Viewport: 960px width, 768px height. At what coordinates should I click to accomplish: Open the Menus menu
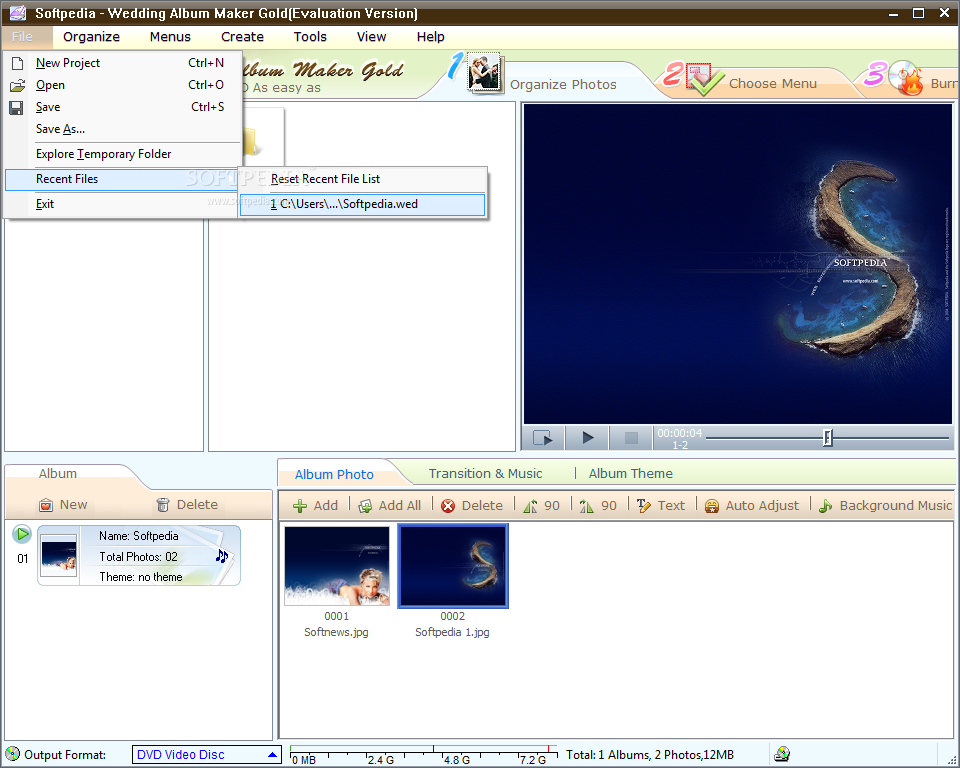(x=170, y=37)
